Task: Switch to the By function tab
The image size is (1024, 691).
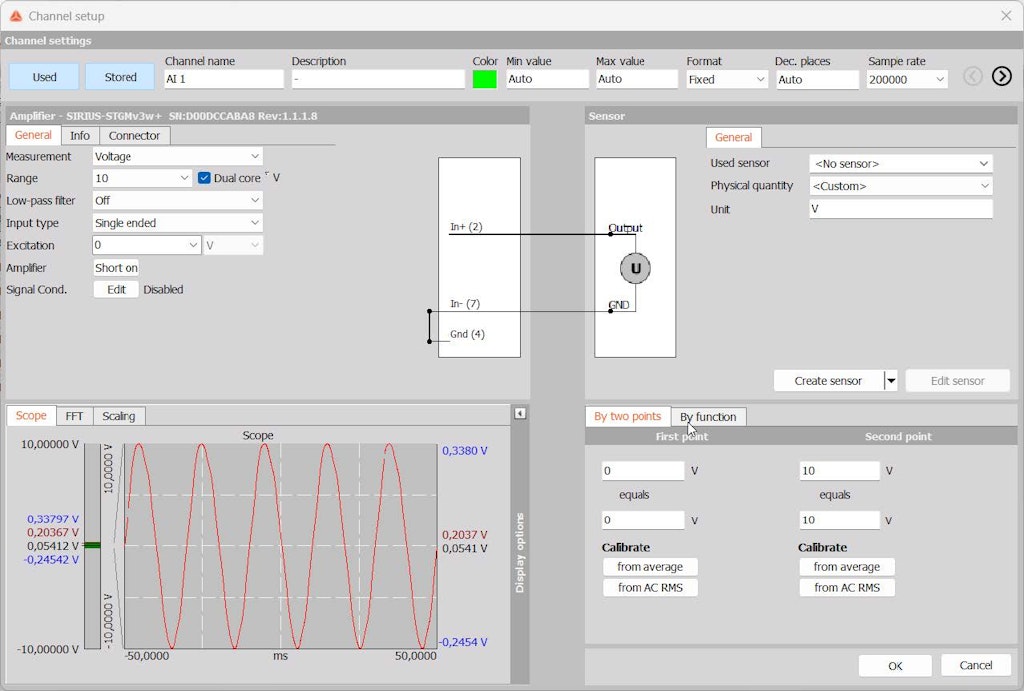Action: pos(709,417)
